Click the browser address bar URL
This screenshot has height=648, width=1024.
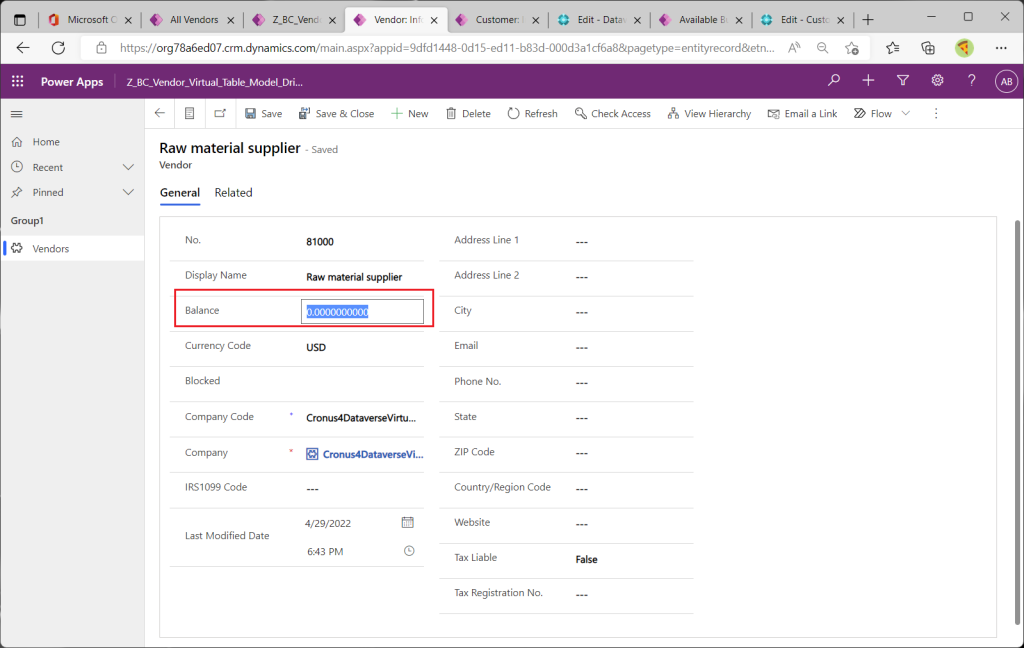point(447,48)
